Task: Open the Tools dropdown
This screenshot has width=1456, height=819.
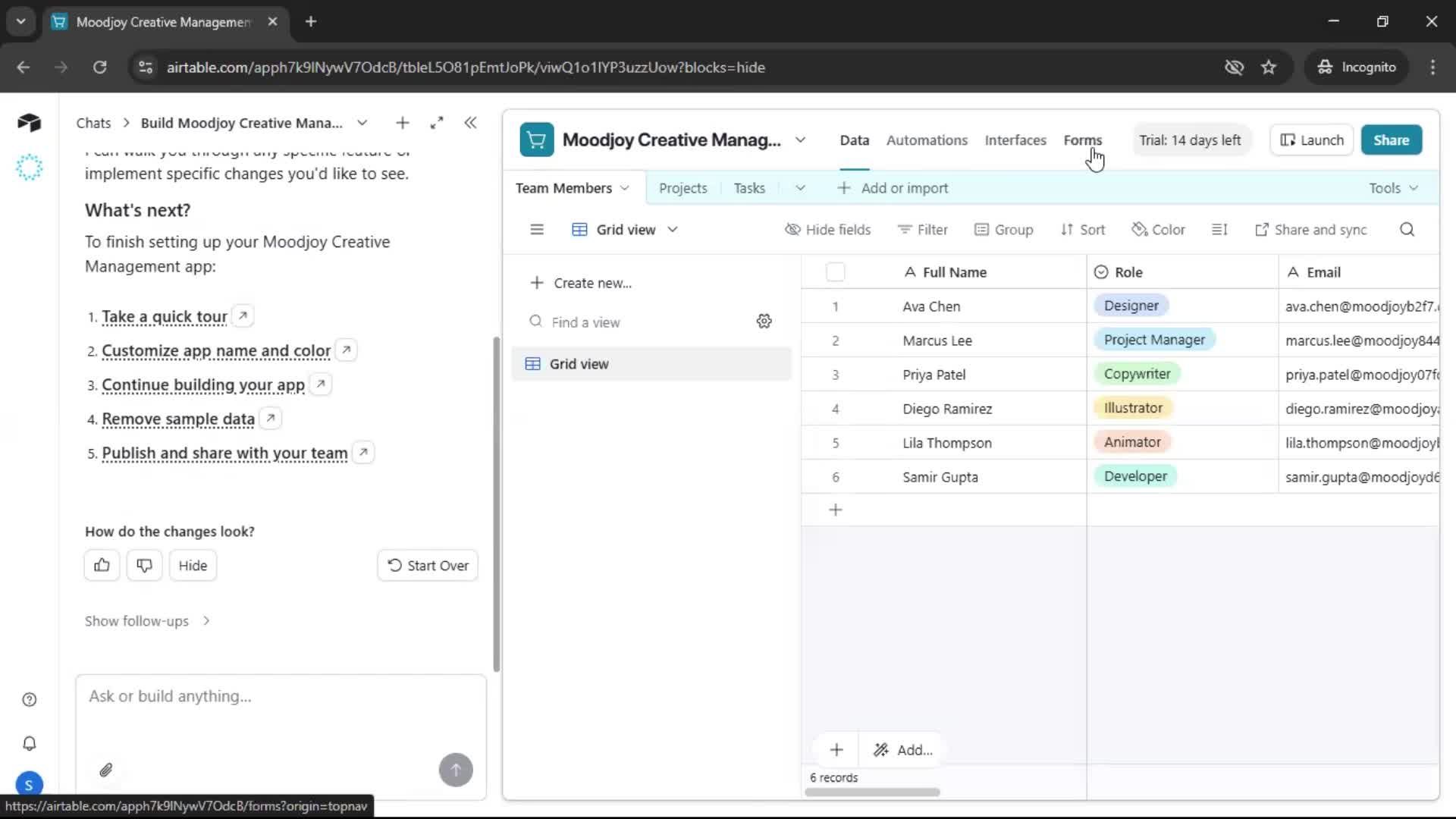Action: (x=1393, y=188)
